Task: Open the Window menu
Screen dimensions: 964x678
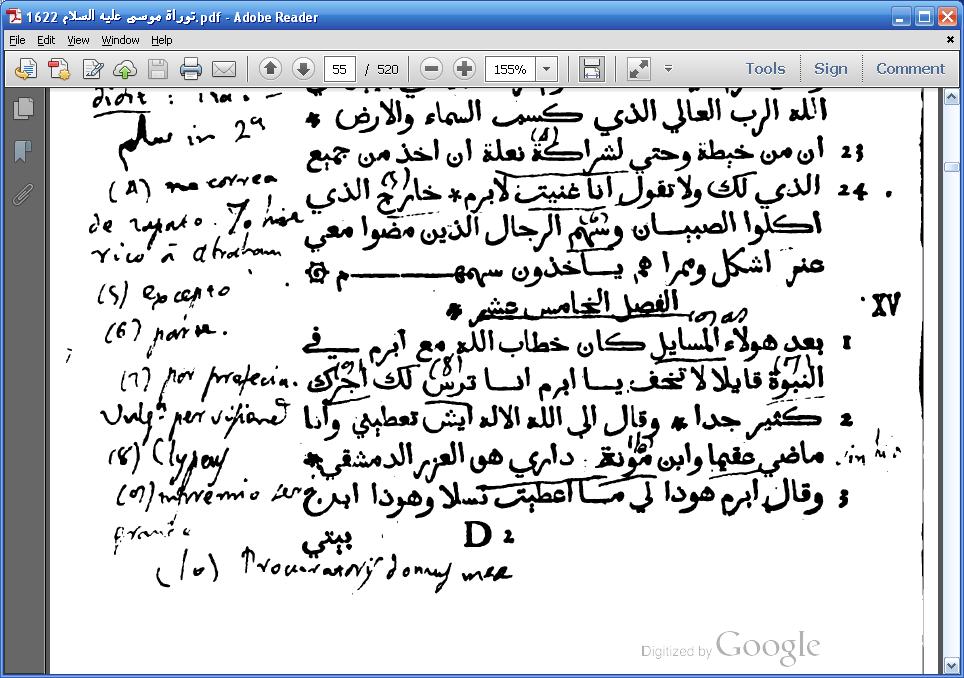Action: (120, 40)
